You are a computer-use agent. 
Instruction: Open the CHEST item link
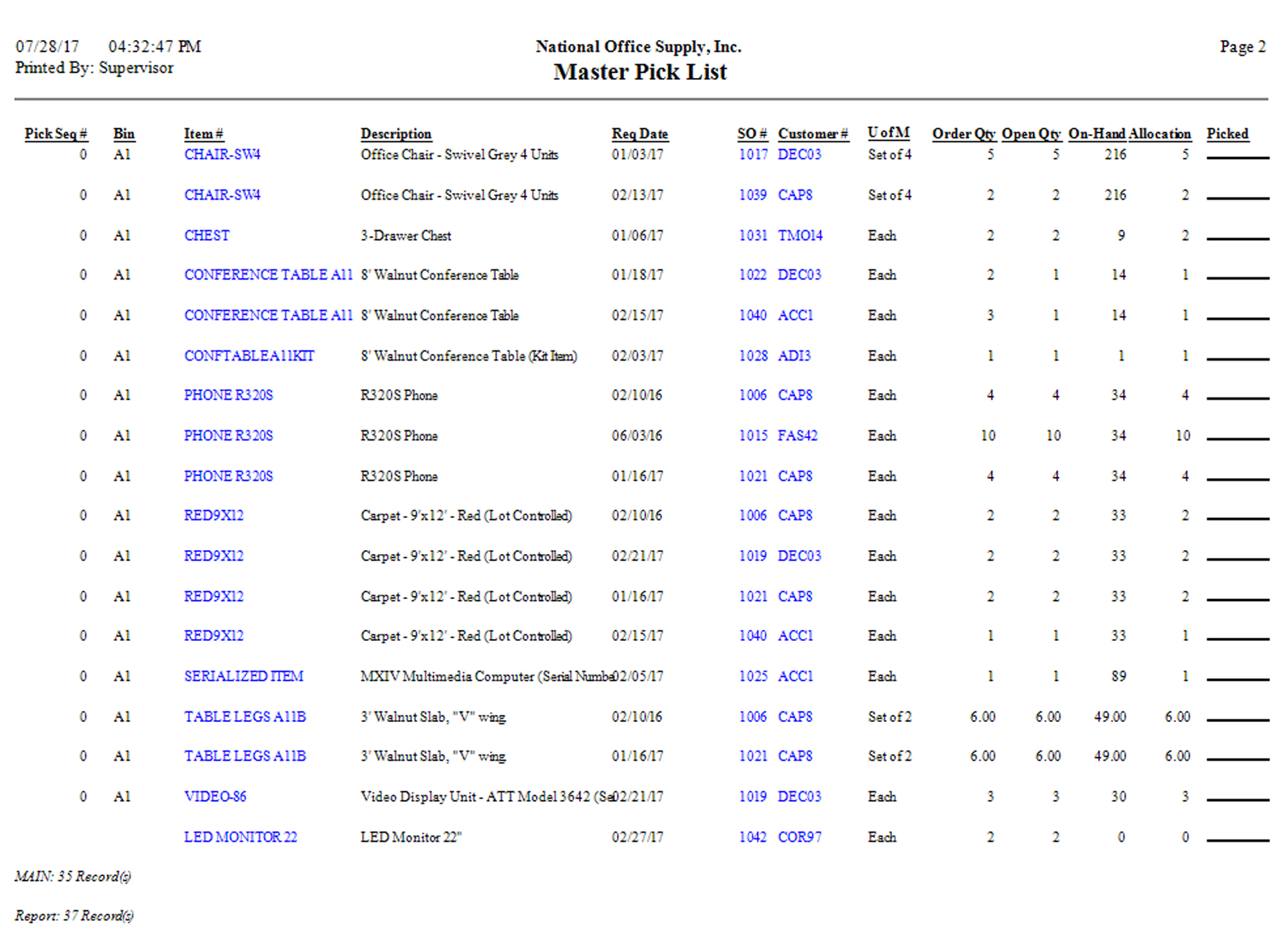pos(206,236)
